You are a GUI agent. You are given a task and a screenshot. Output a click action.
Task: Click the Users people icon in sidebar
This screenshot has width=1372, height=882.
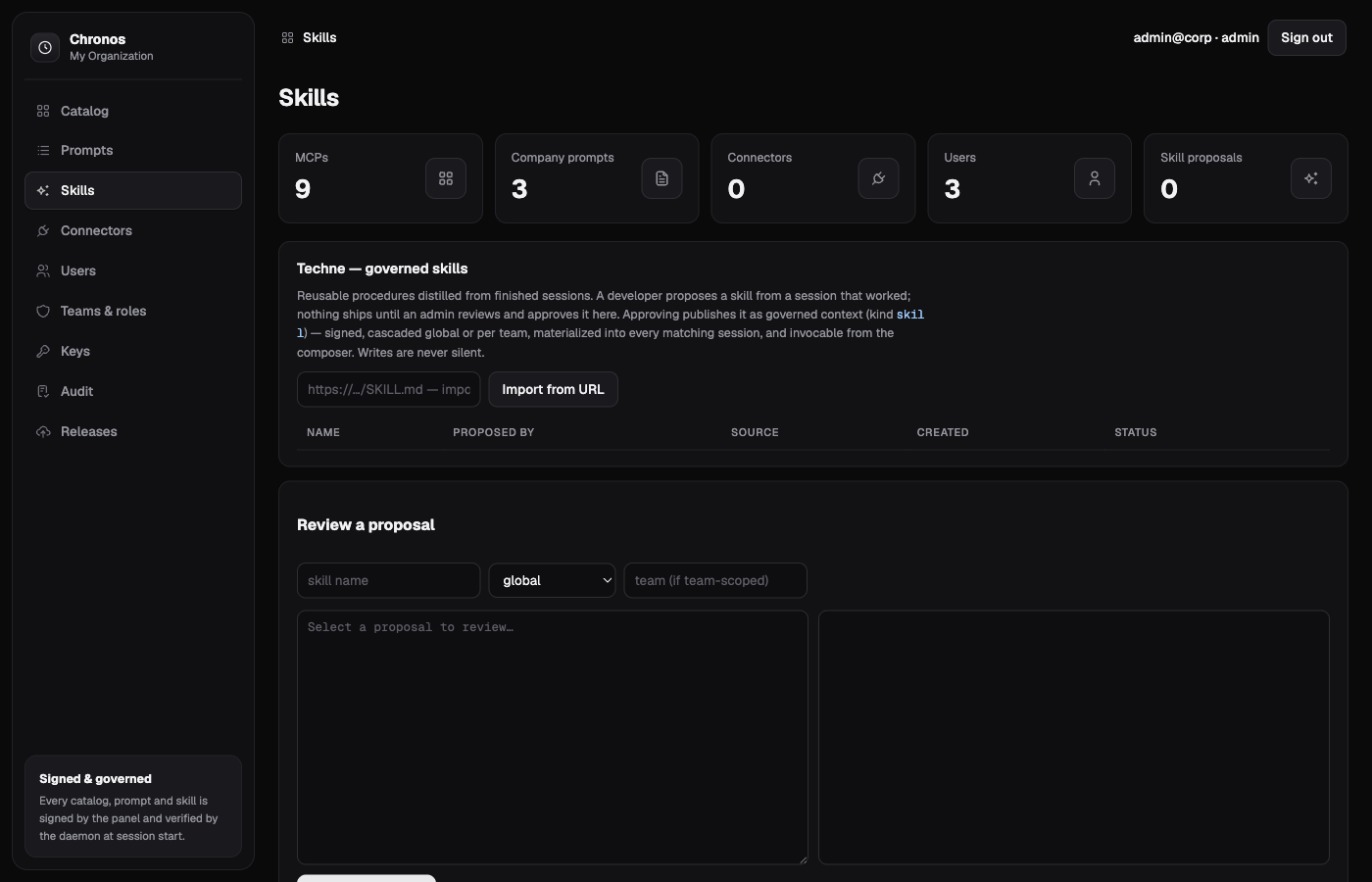pos(43,270)
